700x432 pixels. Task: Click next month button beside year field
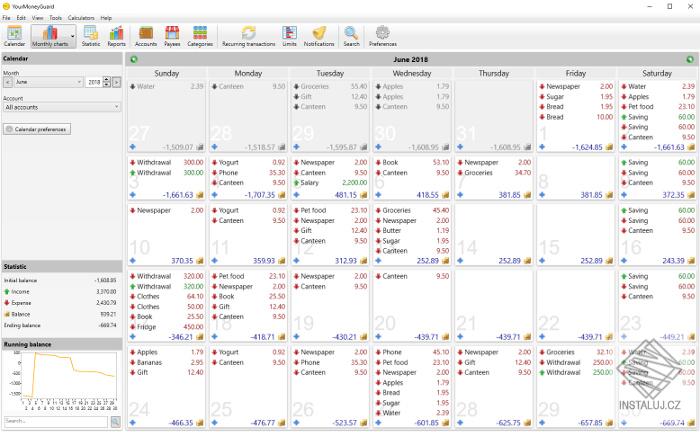click(116, 82)
